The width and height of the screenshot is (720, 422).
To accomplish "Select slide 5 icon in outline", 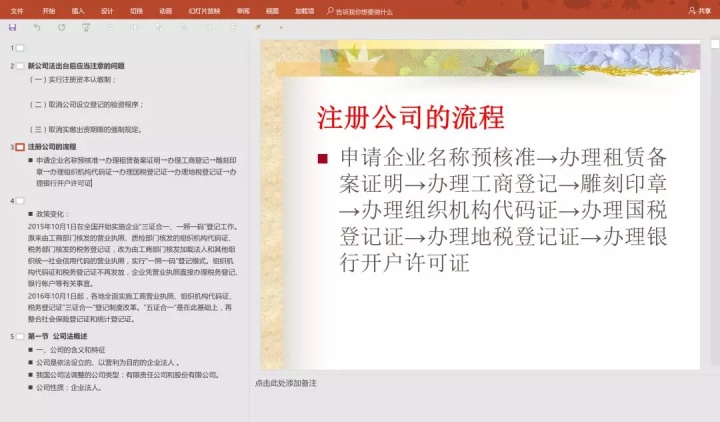I will click(20, 337).
